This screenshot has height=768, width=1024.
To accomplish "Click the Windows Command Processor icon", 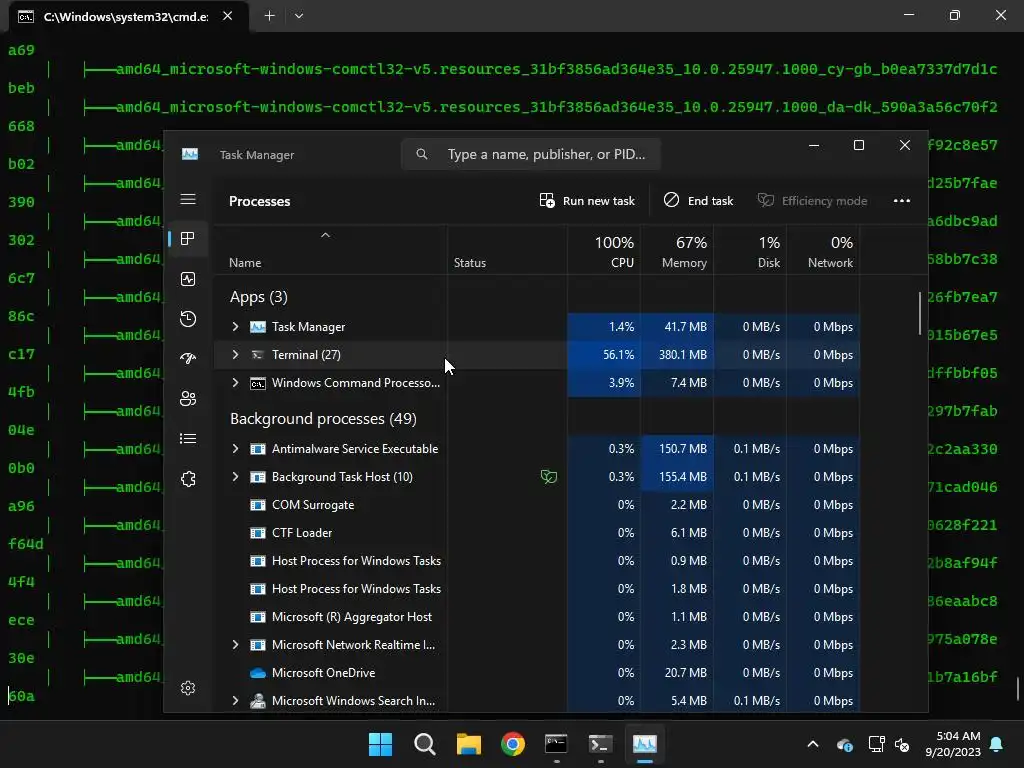I will point(258,383).
